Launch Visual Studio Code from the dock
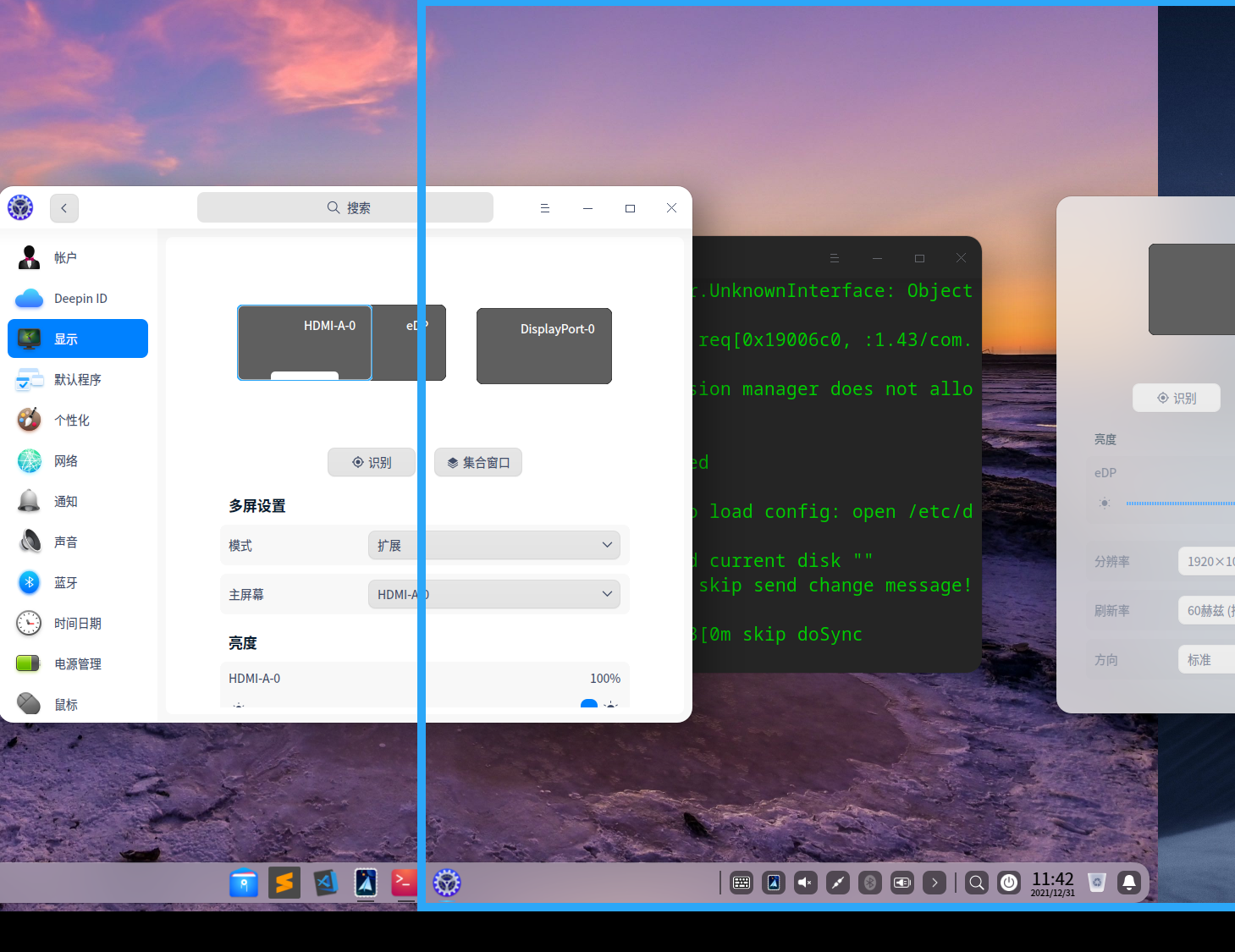 click(325, 883)
